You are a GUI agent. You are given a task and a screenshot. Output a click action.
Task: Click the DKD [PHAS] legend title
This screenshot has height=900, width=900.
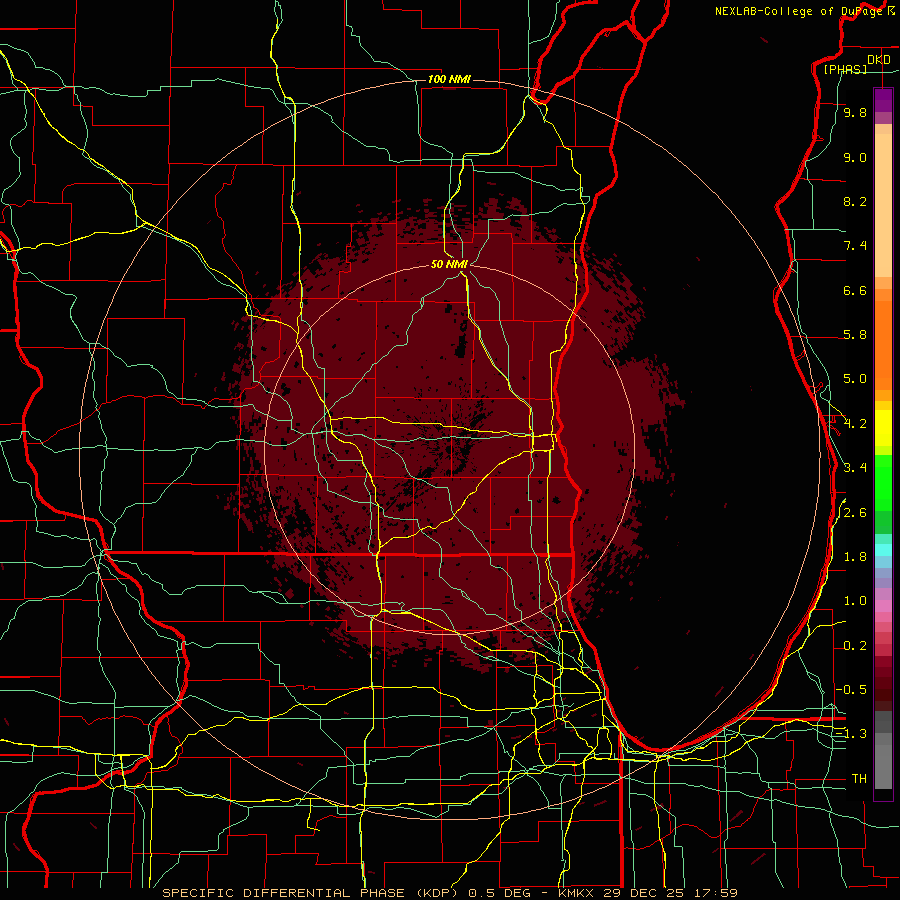[x=855, y=64]
